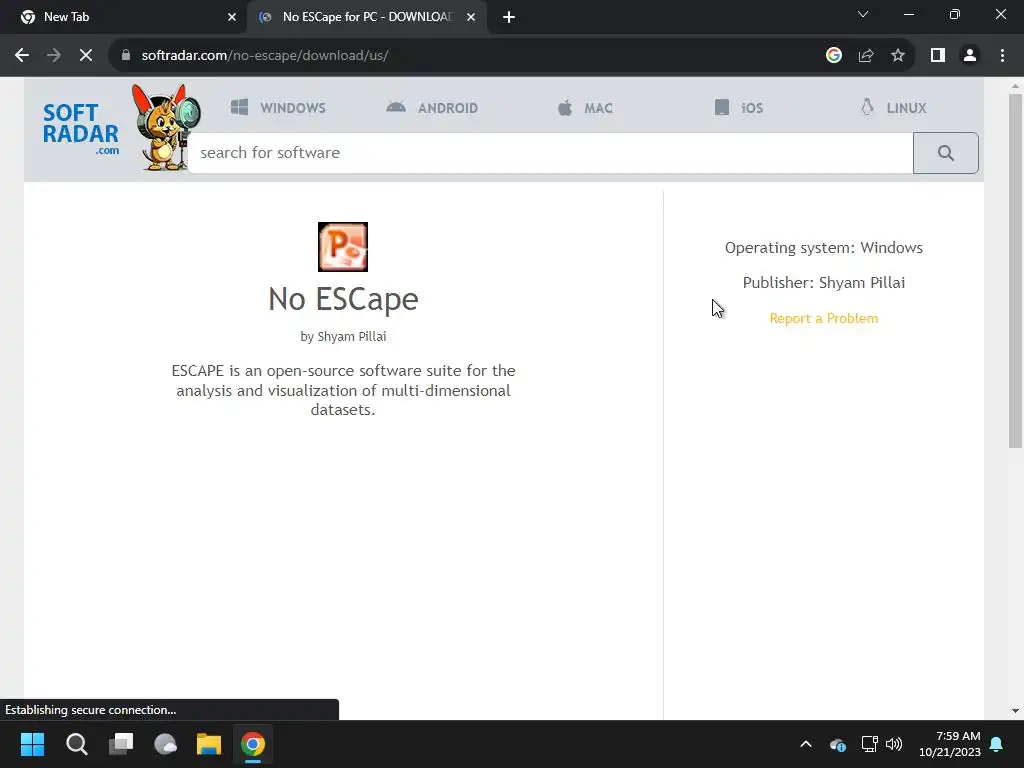This screenshot has width=1024, height=768.
Task: Click 'Publisher: Shyam Pillai' text
Action: 824,282
